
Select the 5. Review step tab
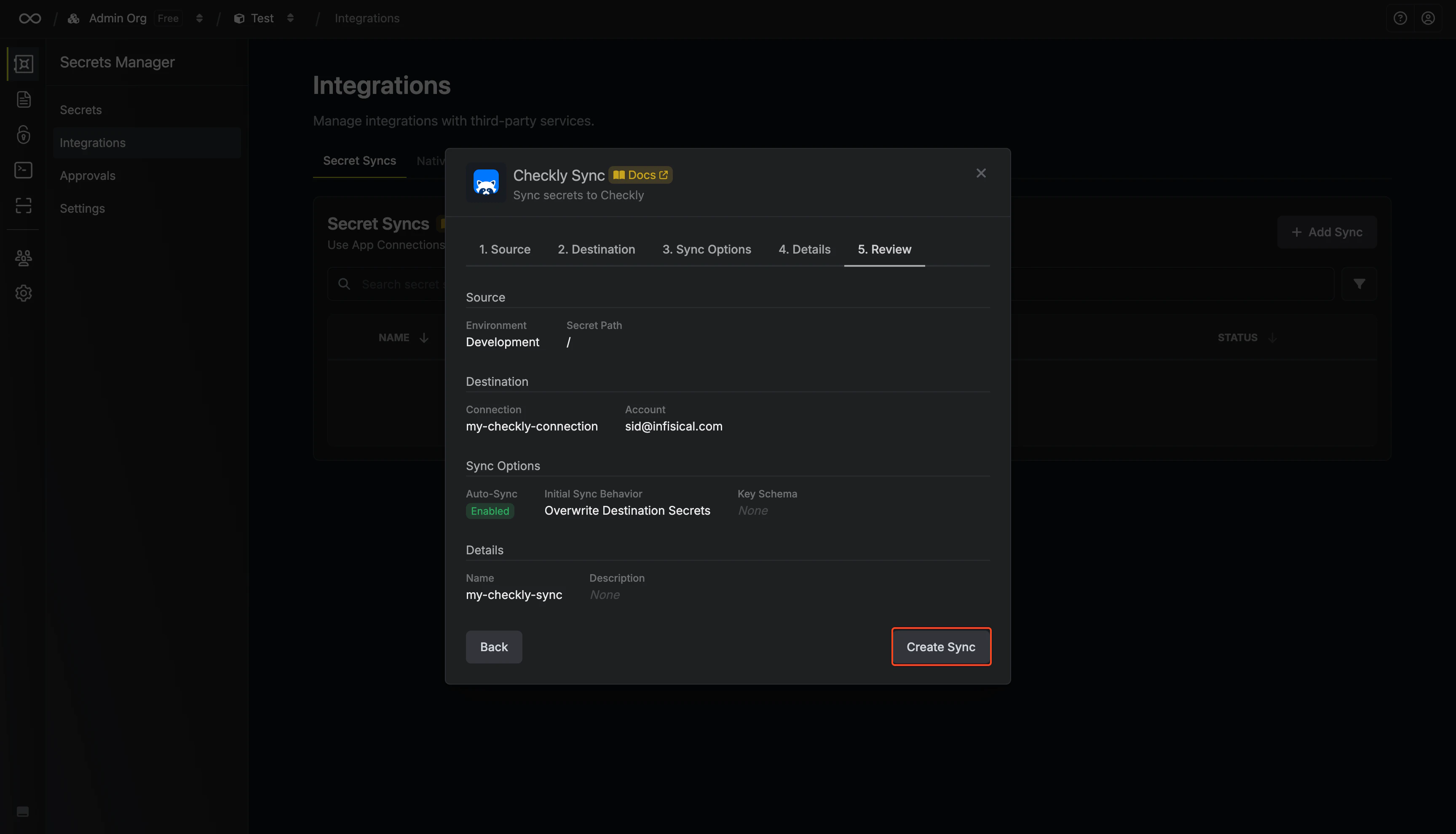click(x=884, y=249)
